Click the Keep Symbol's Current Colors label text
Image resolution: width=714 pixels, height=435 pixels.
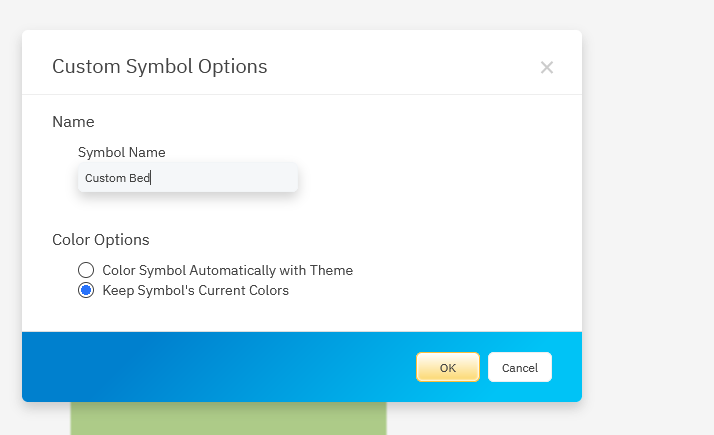point(195,290)
